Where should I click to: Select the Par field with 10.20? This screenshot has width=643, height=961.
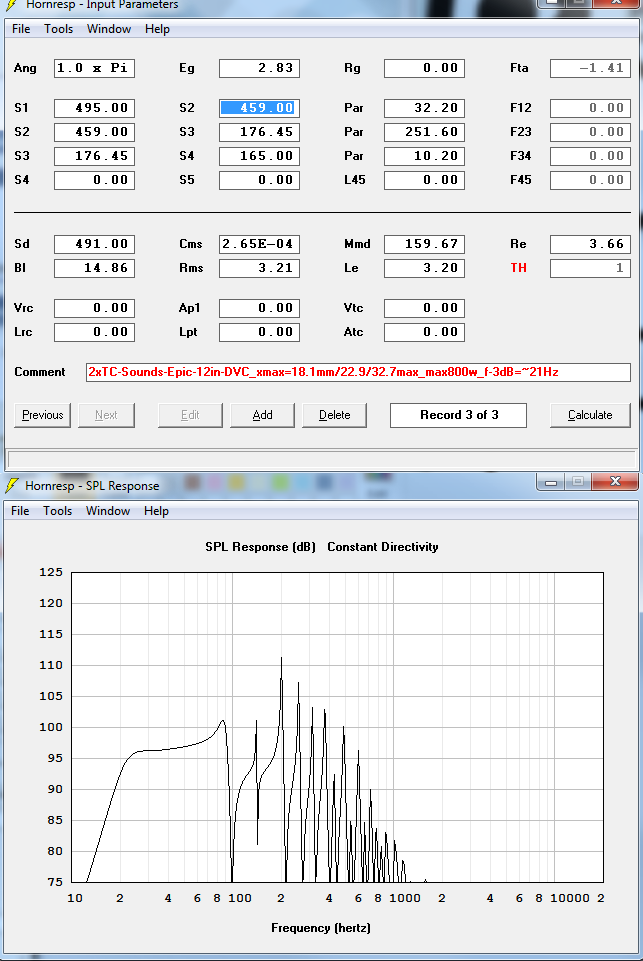(x=424, y=156)
